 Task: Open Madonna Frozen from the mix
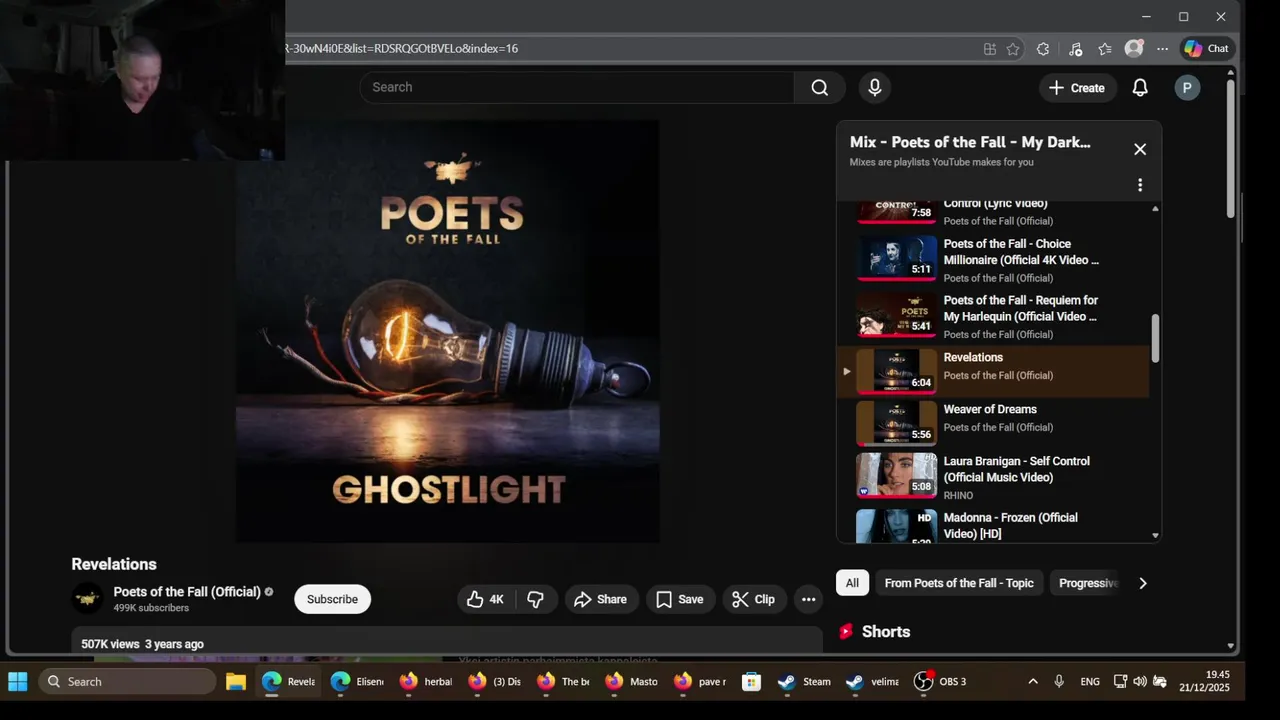click(x=993, y=525)
